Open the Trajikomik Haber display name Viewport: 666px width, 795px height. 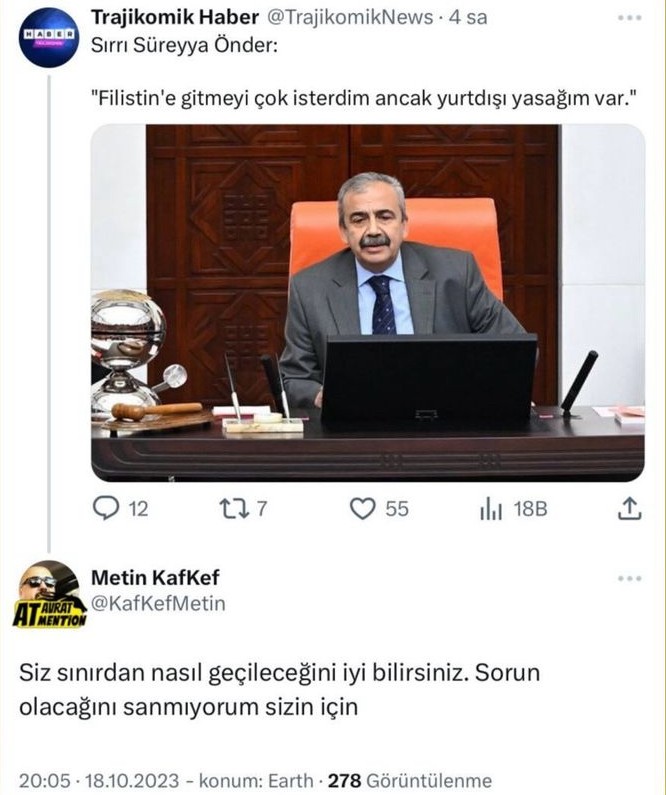point(175,18)
